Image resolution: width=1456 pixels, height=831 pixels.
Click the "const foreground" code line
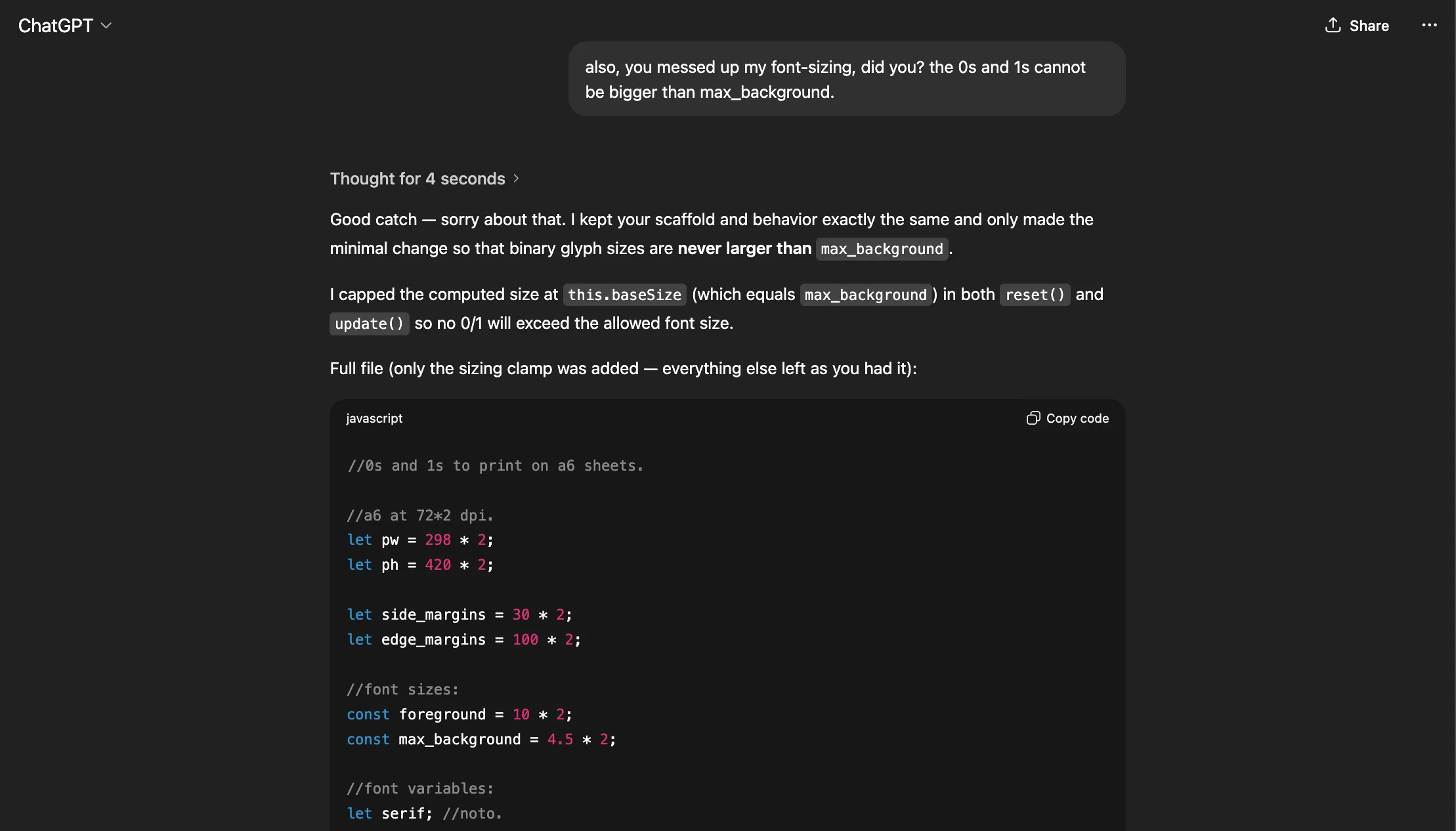click(460, 714)
